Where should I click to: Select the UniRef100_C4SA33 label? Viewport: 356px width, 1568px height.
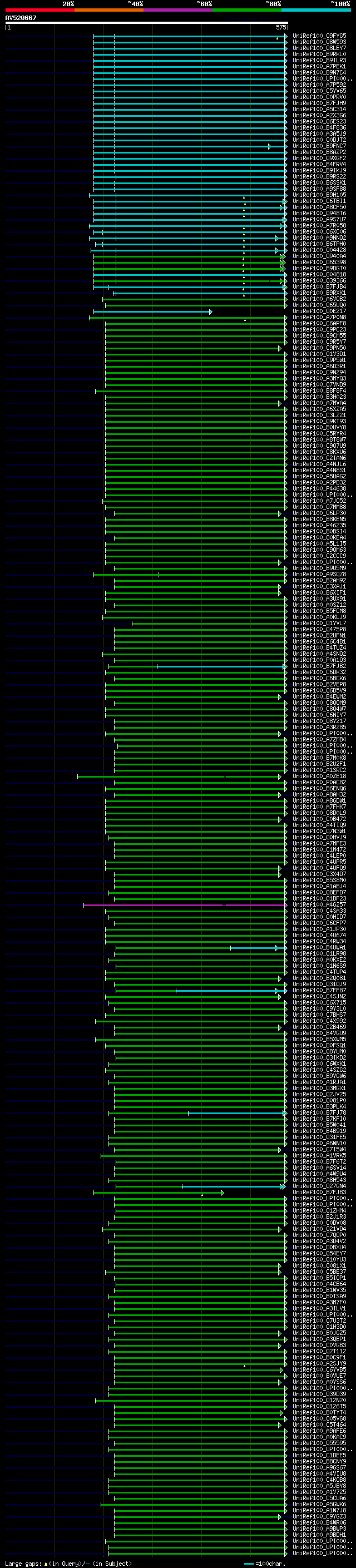319,911
